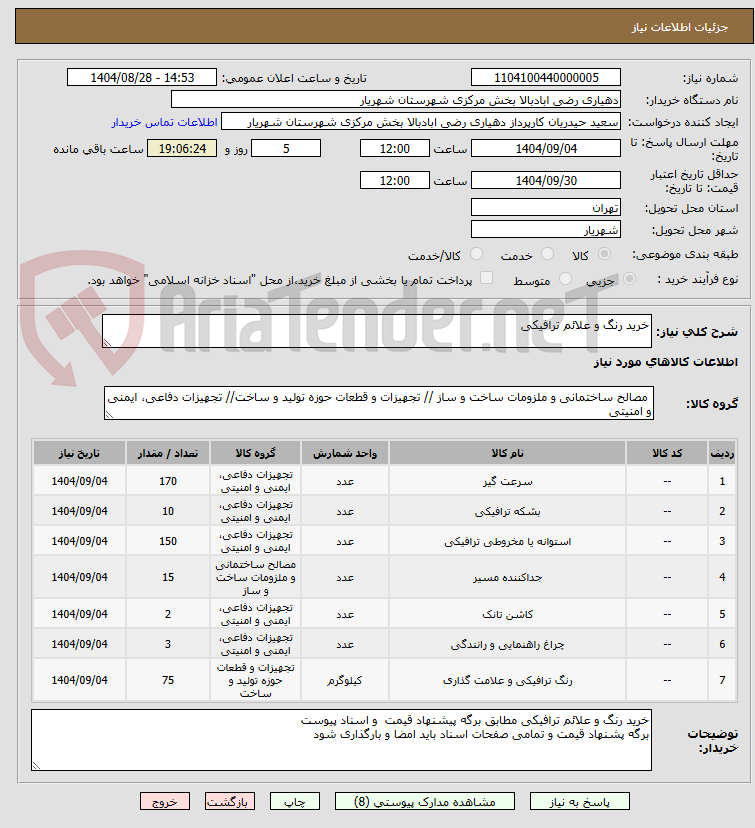The image size is (755, 828).
Task: Click the response deadline date 1404/09/04 field
Action: coord(546,148)
